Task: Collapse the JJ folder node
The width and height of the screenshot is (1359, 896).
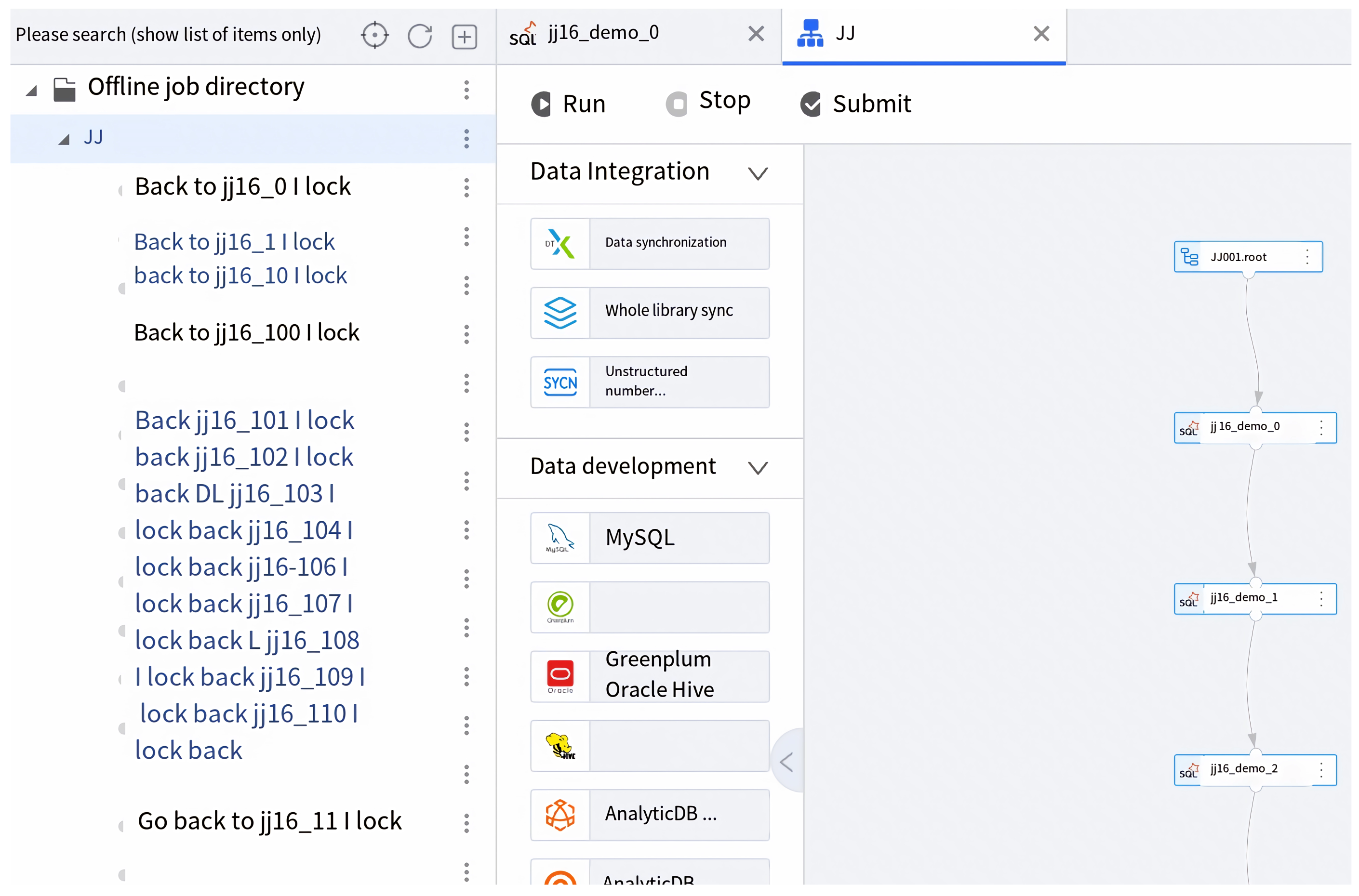Action: coord(64,139)
